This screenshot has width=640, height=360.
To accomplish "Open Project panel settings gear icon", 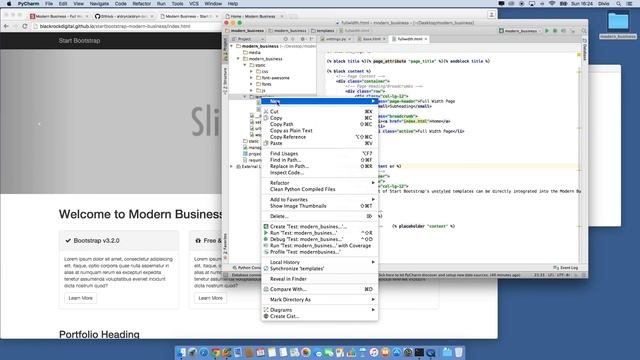I will (x=302, y=39).
